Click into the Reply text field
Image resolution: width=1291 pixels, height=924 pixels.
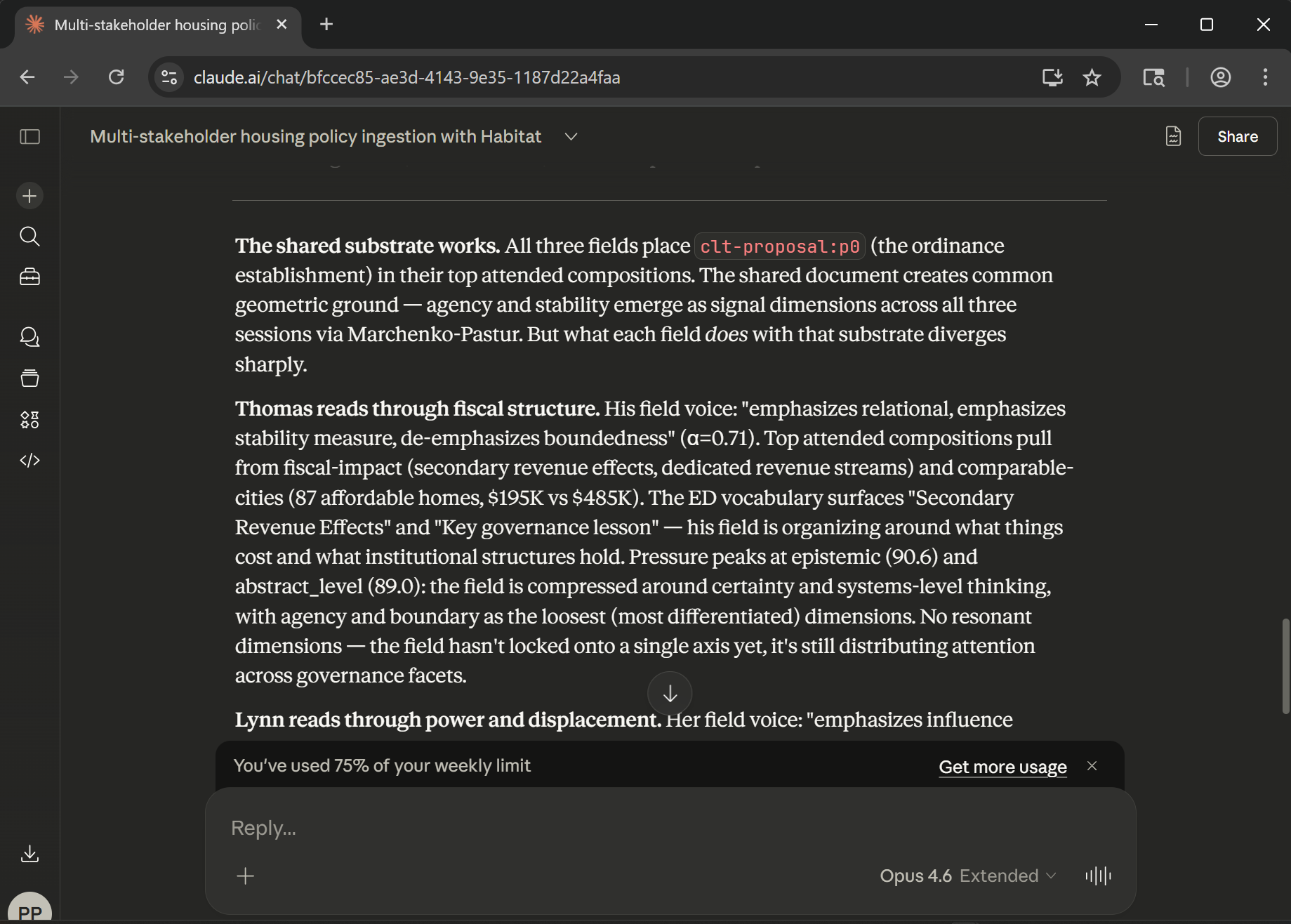[x=632, y=829]
